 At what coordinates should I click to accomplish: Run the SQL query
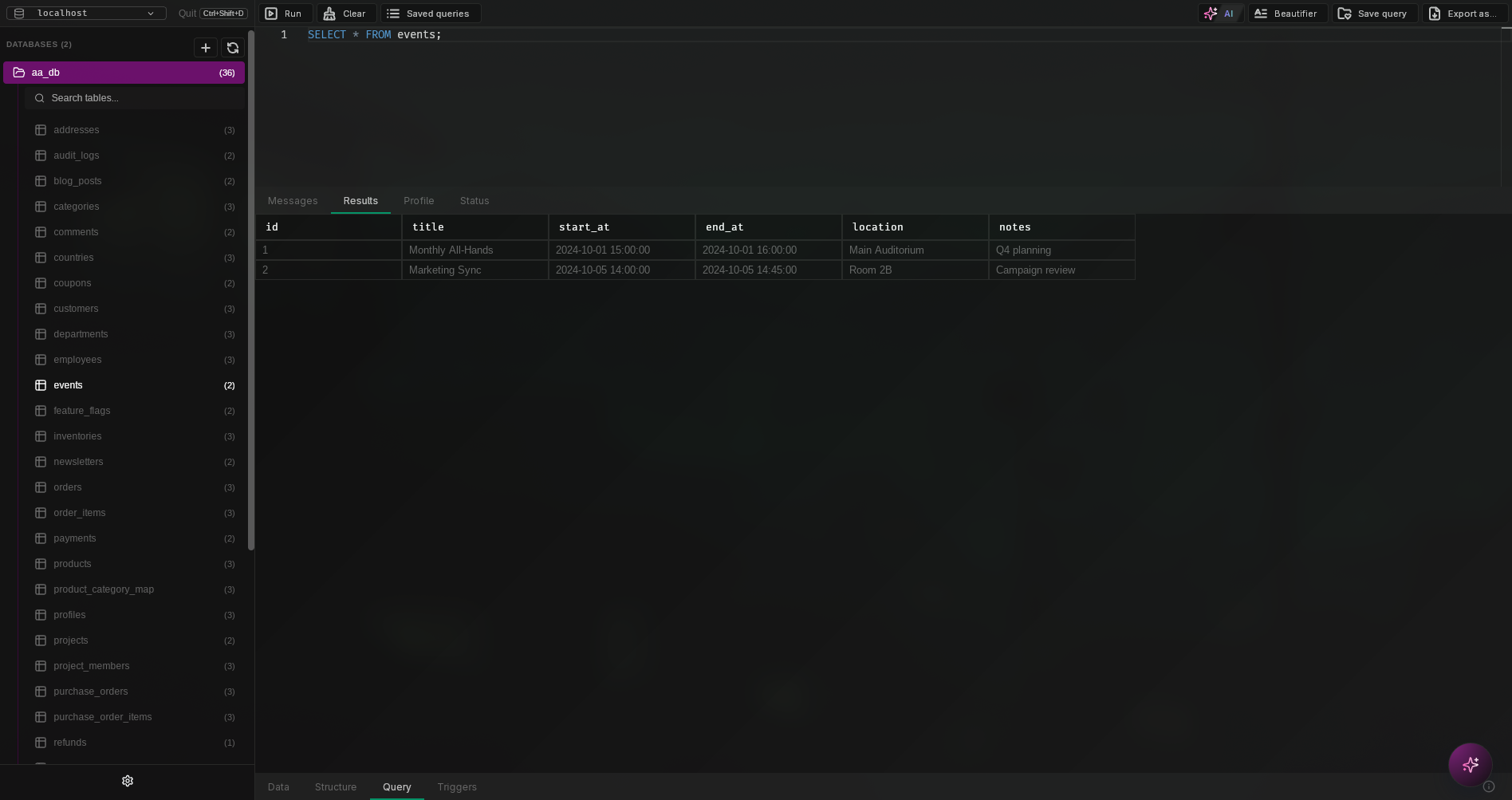tap(284, 14)
